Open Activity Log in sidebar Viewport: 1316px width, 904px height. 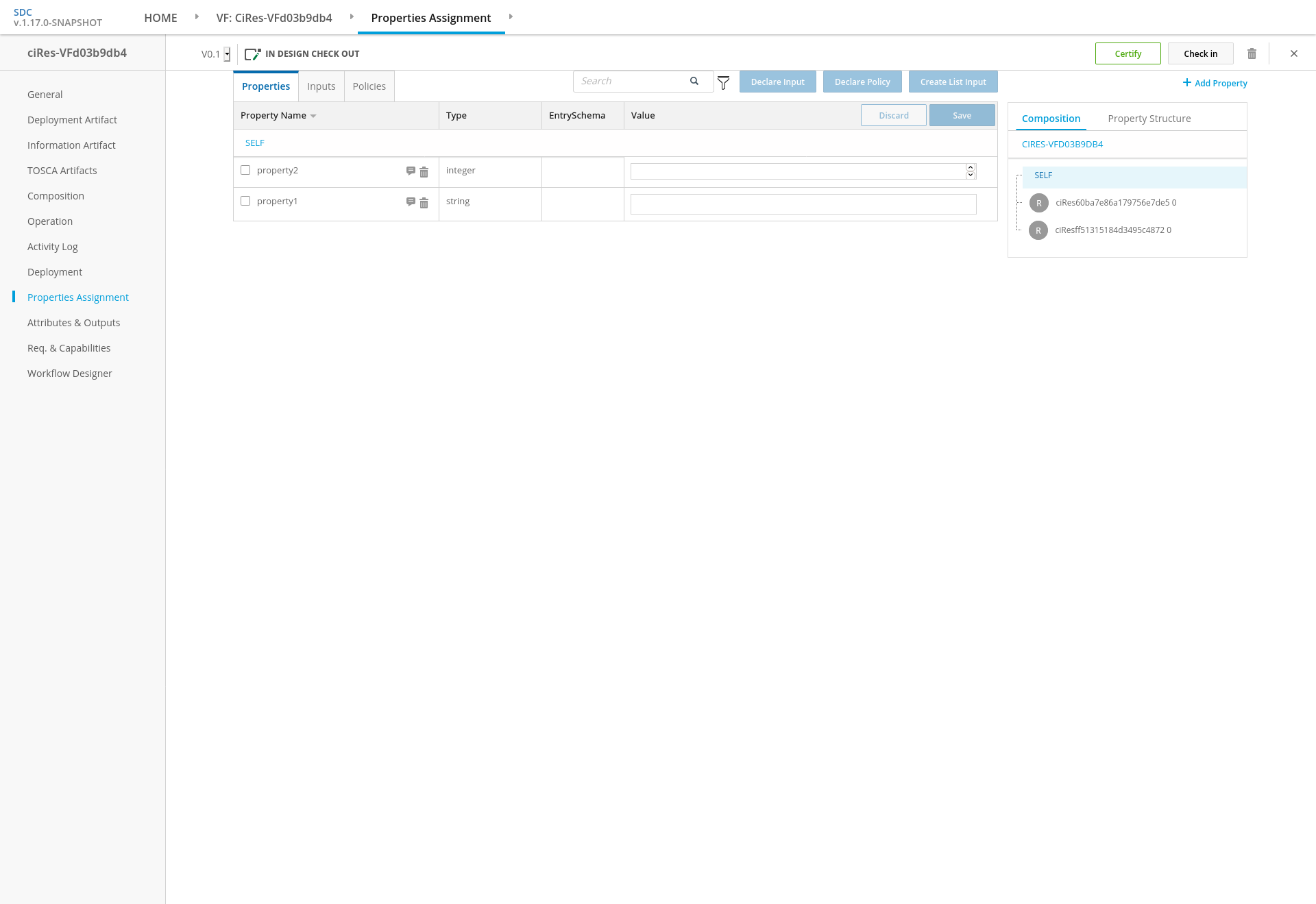[x=52, y=247]
